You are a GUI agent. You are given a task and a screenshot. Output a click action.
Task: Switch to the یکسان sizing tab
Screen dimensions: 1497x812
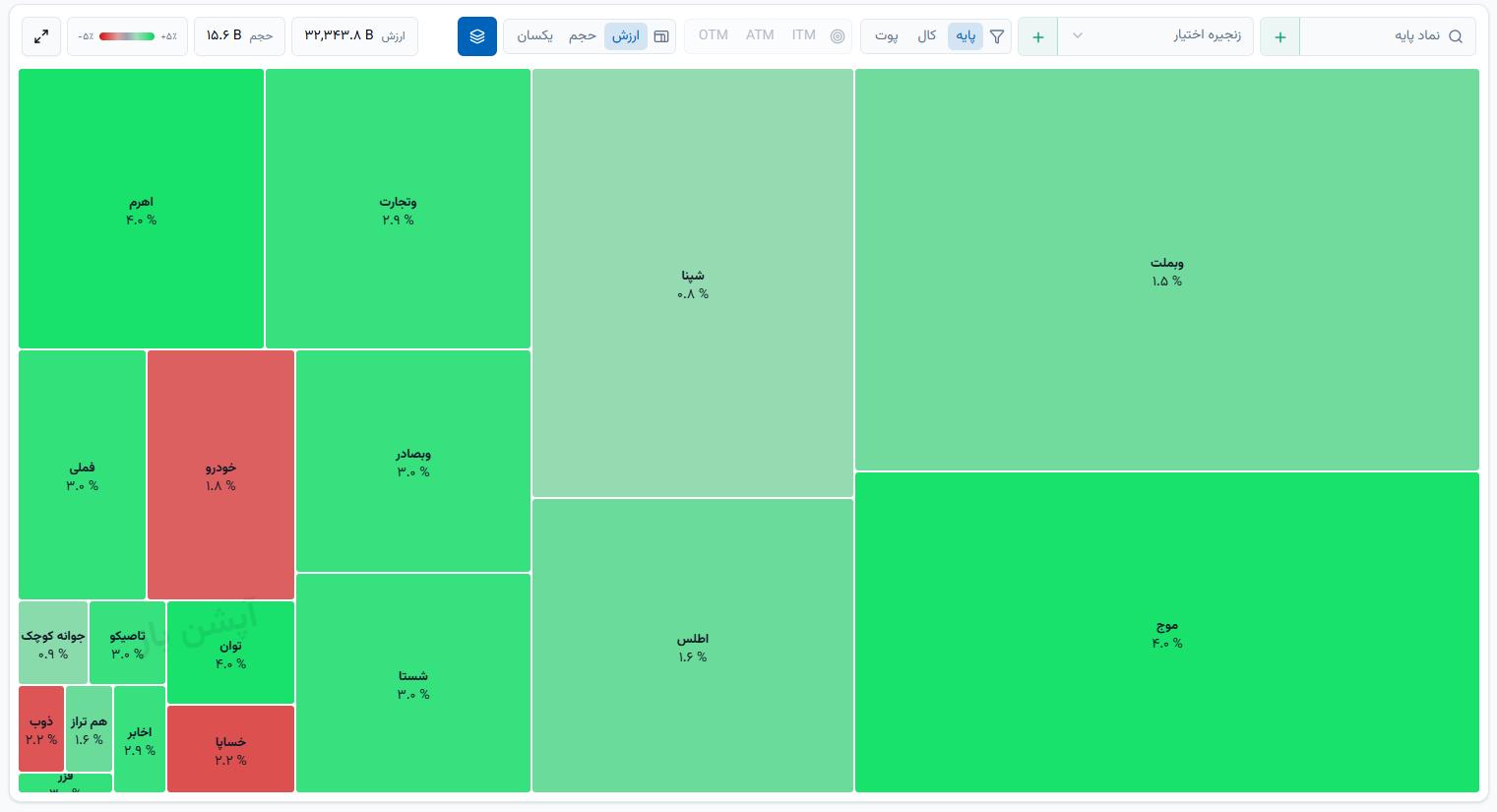[535, 36]
